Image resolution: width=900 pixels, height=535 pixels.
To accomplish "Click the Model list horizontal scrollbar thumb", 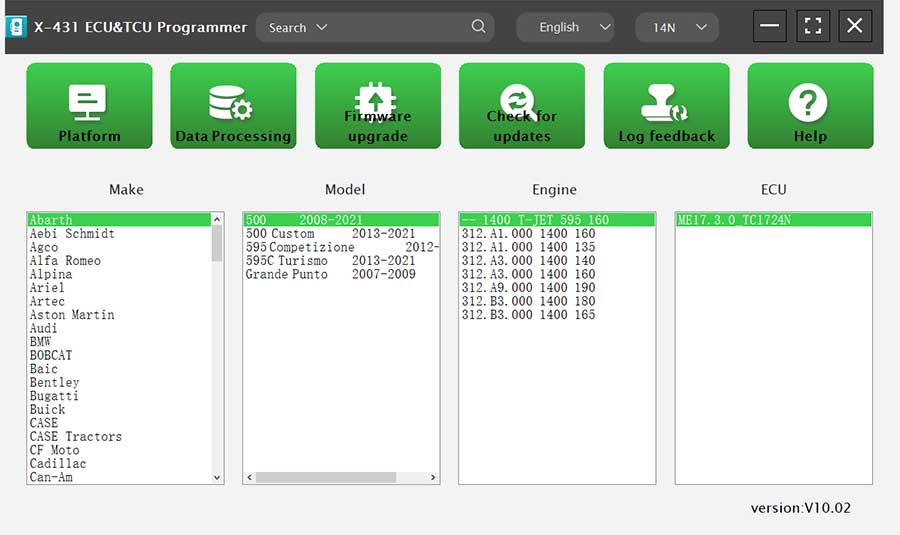I will 325,477.
